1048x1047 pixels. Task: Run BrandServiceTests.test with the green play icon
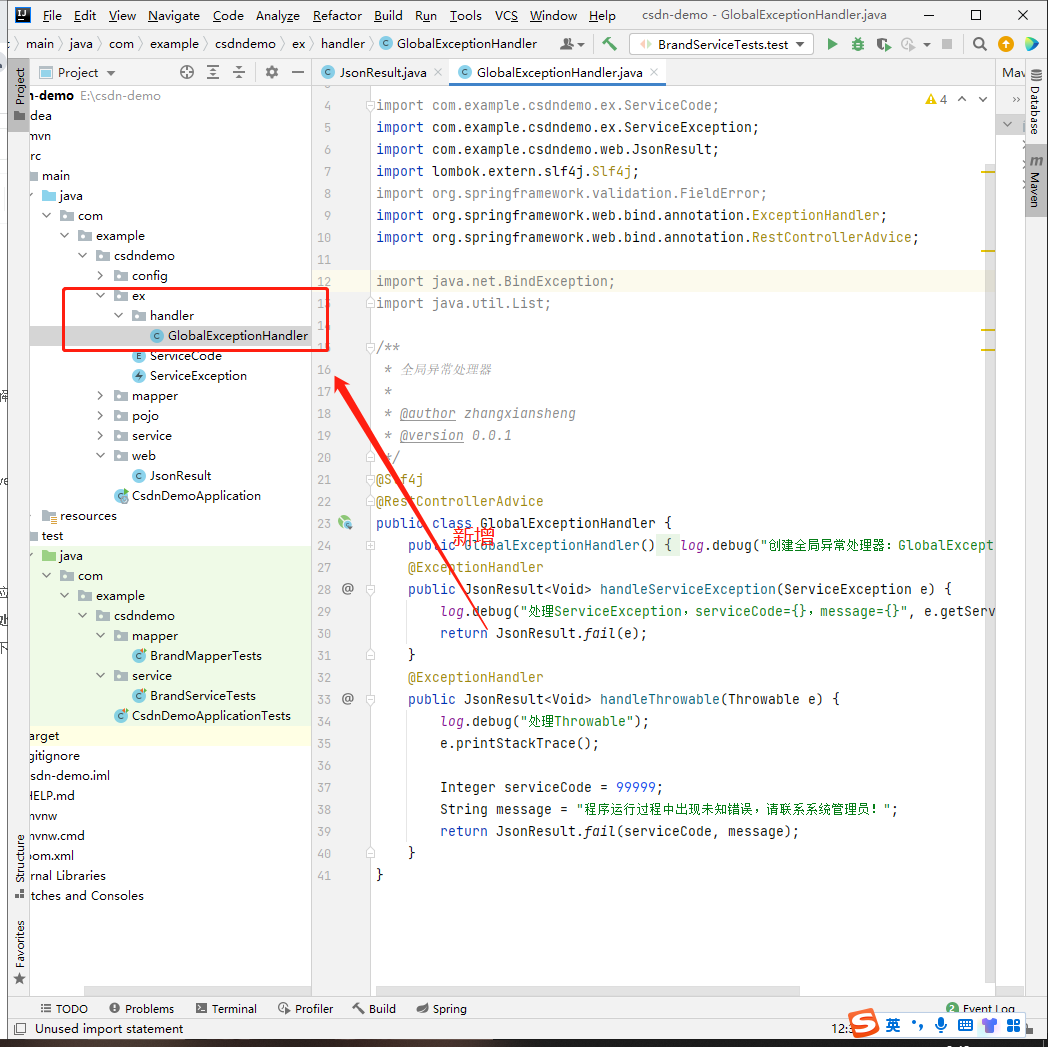point(832,44)
